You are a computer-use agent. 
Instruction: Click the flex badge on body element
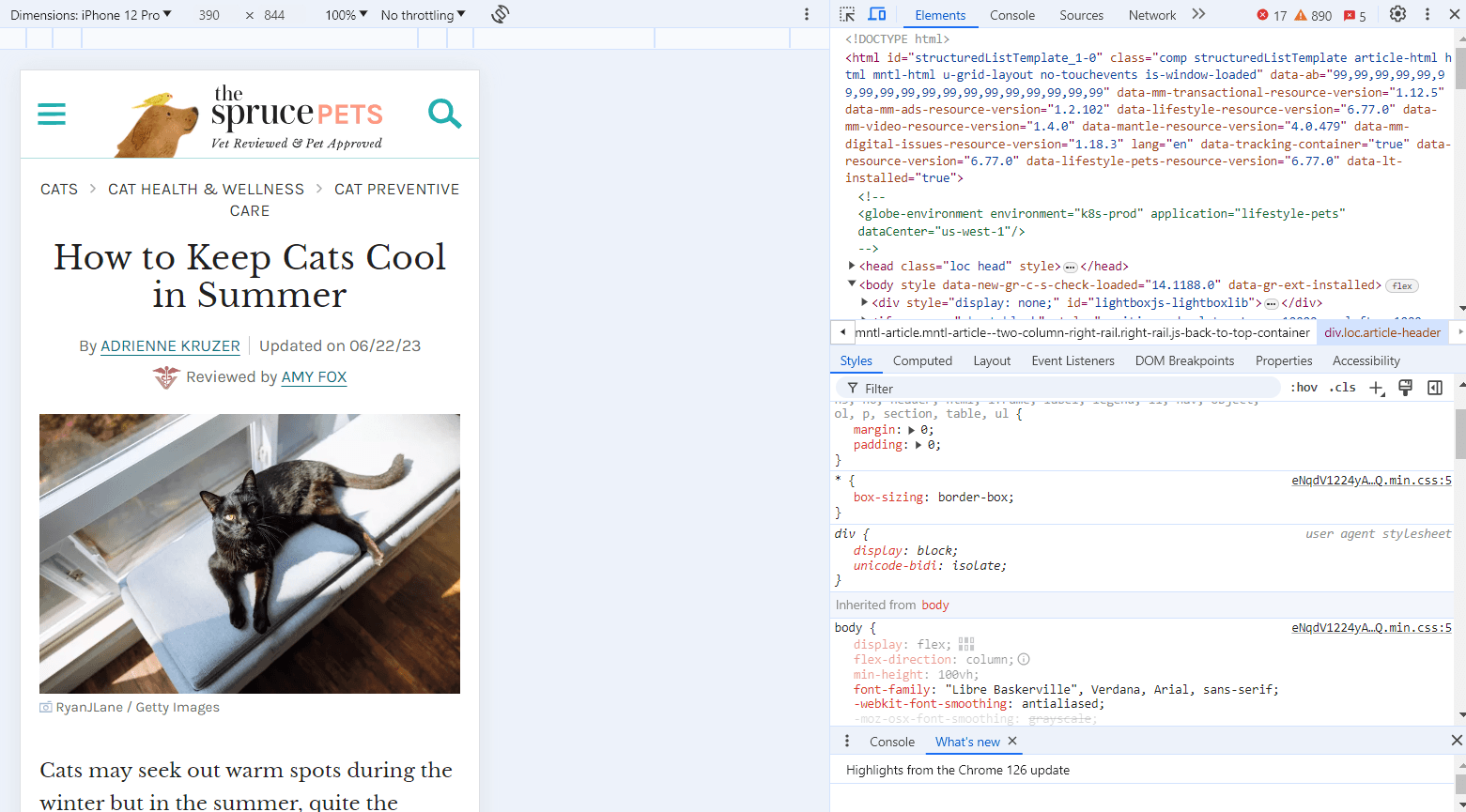click(1402, 285)
